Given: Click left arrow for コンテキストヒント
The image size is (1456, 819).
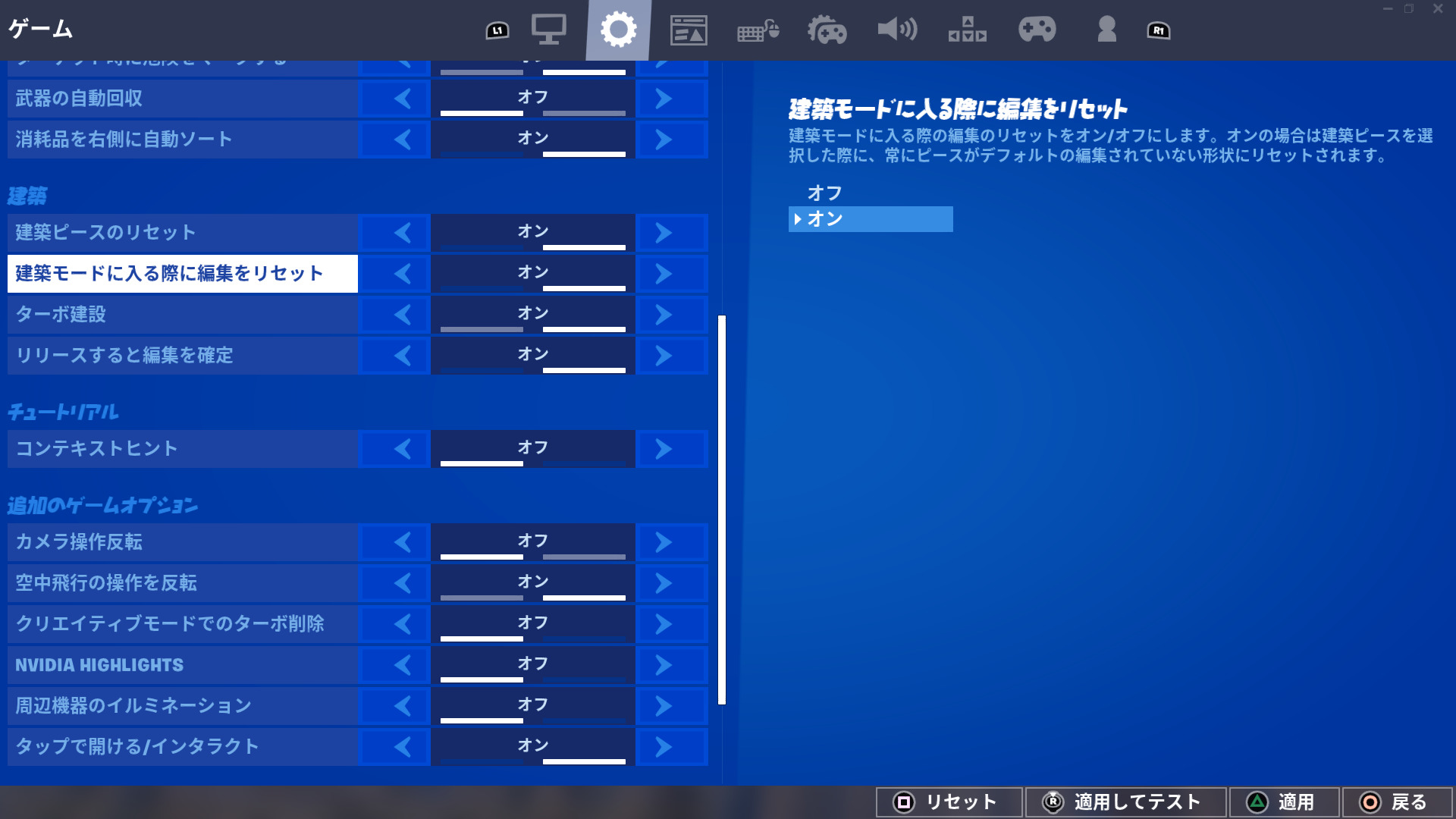Looking at the screenshot, I should (x=395, y=449).
